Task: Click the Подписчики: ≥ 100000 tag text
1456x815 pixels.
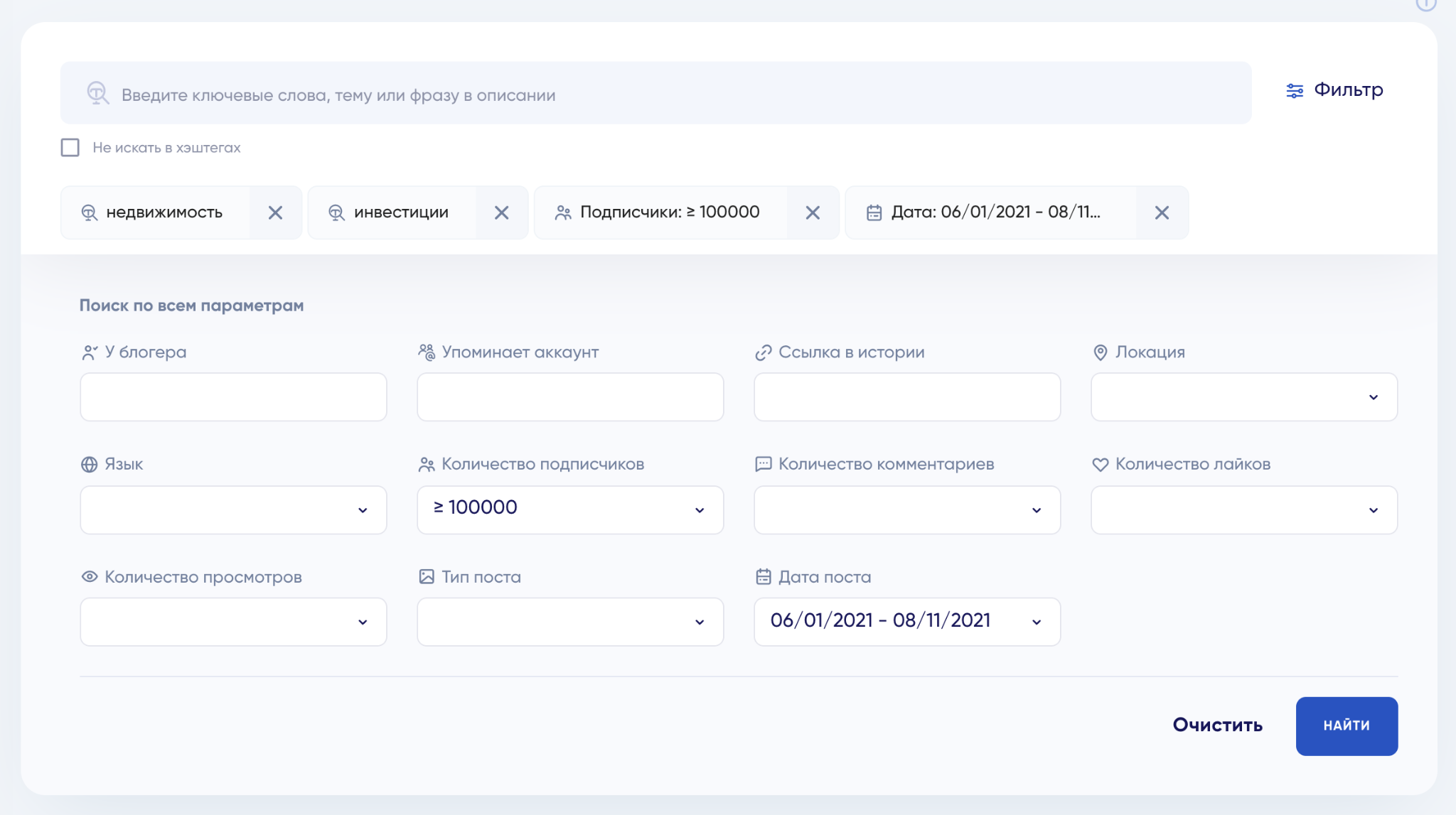Action: click(x=670, y=212)
